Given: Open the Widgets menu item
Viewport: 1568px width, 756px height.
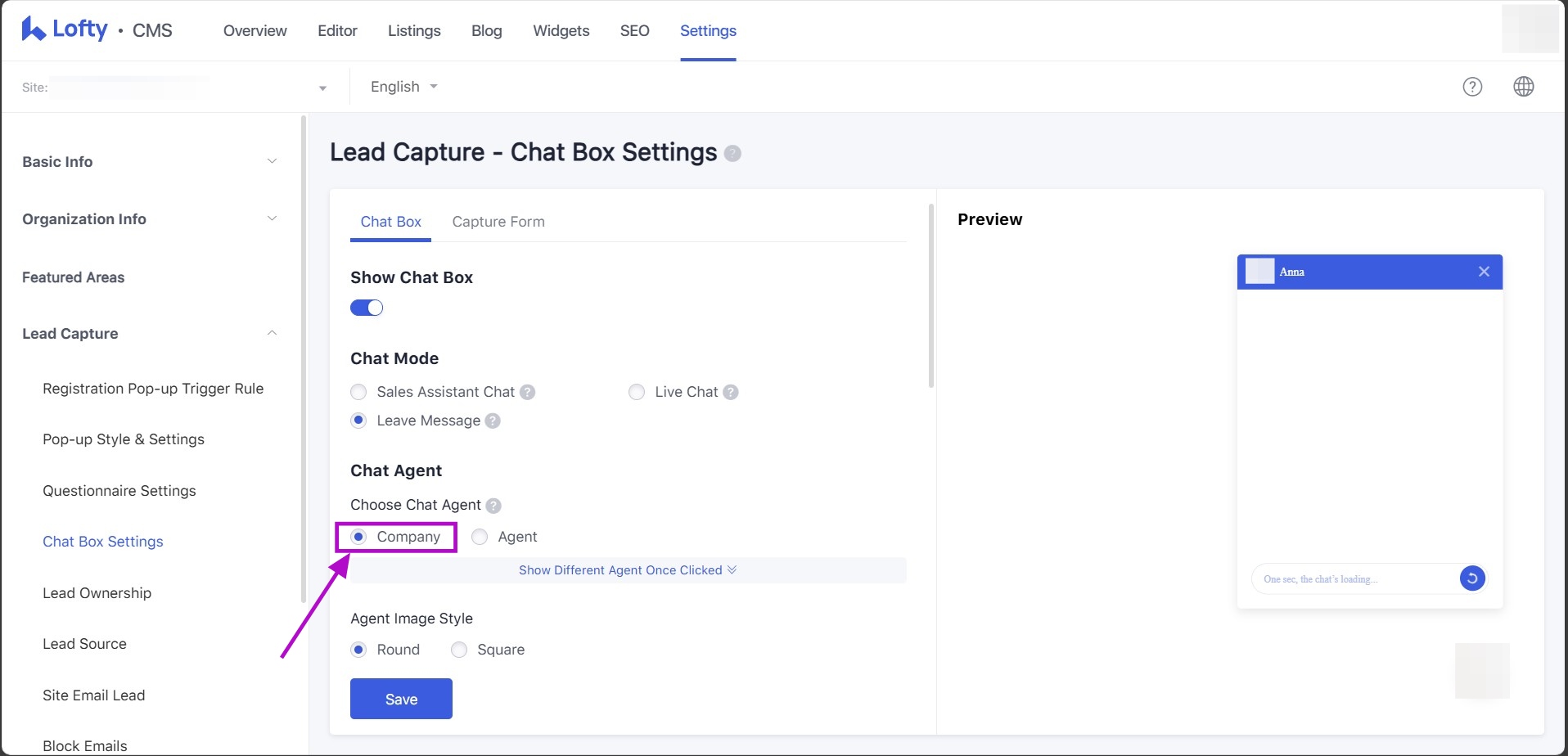Looking at the screenshot, I should click(561, 30).
